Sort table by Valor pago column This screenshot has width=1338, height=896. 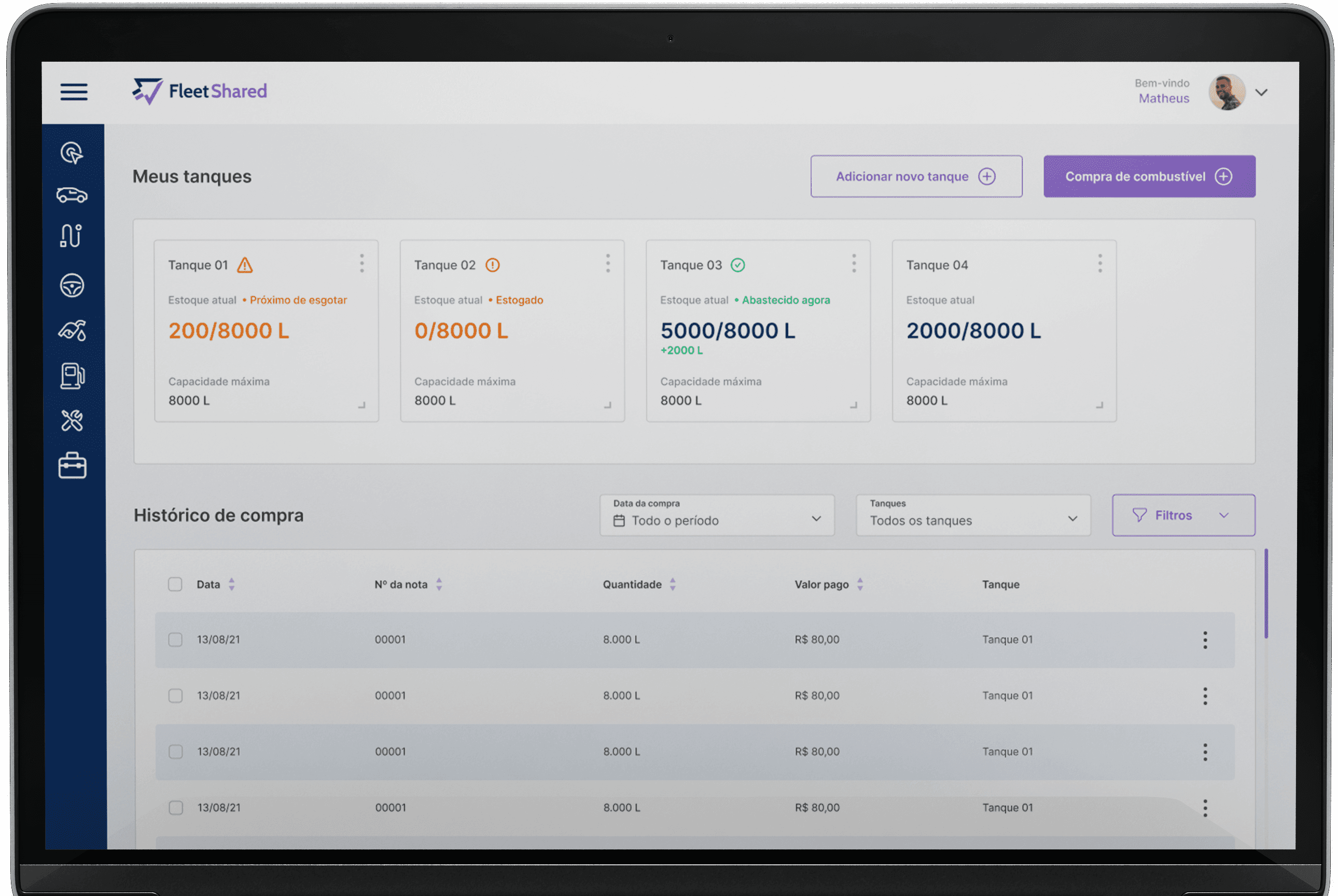[860, 584]
